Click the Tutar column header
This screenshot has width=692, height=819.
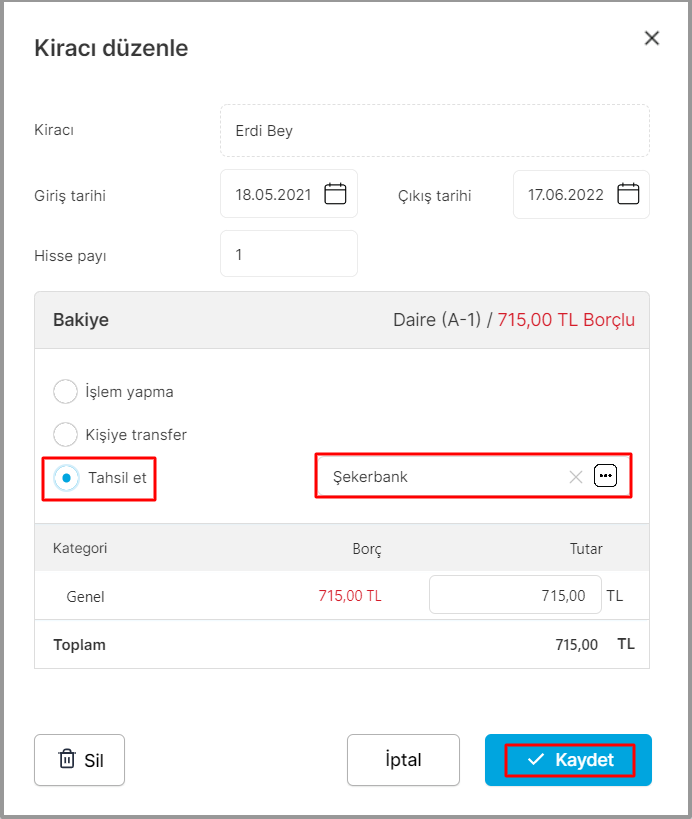point(586,548)
